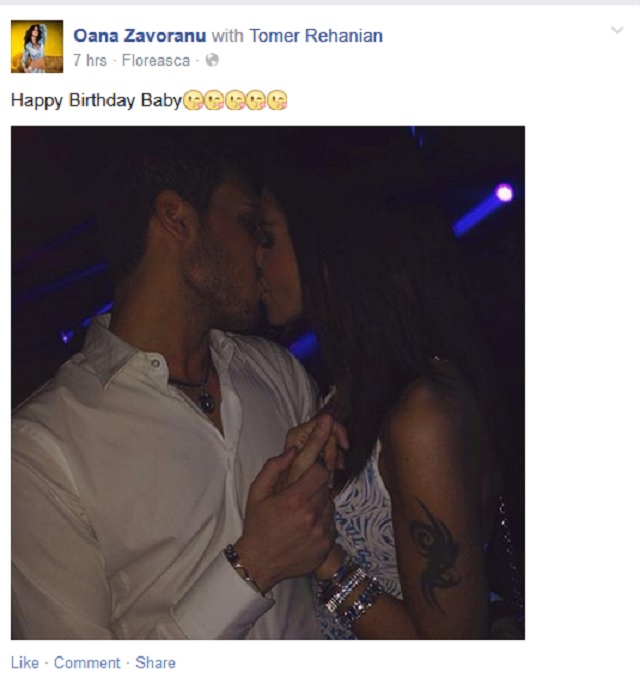Click the Oana Zavoranu name link
The image size is (640, 678).
click(x=140, y=35)
